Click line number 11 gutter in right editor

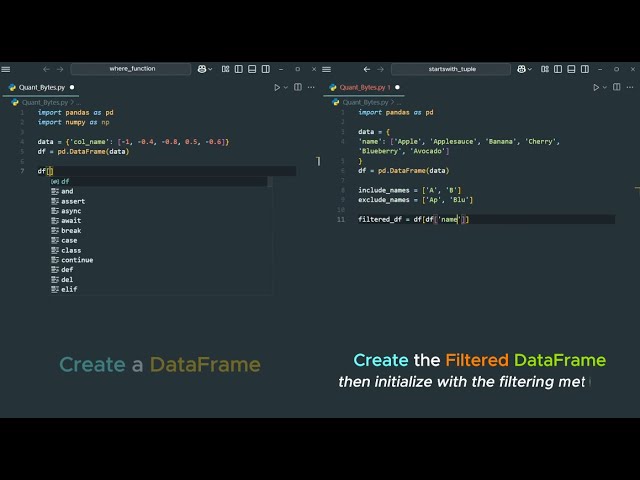(341, 220)
